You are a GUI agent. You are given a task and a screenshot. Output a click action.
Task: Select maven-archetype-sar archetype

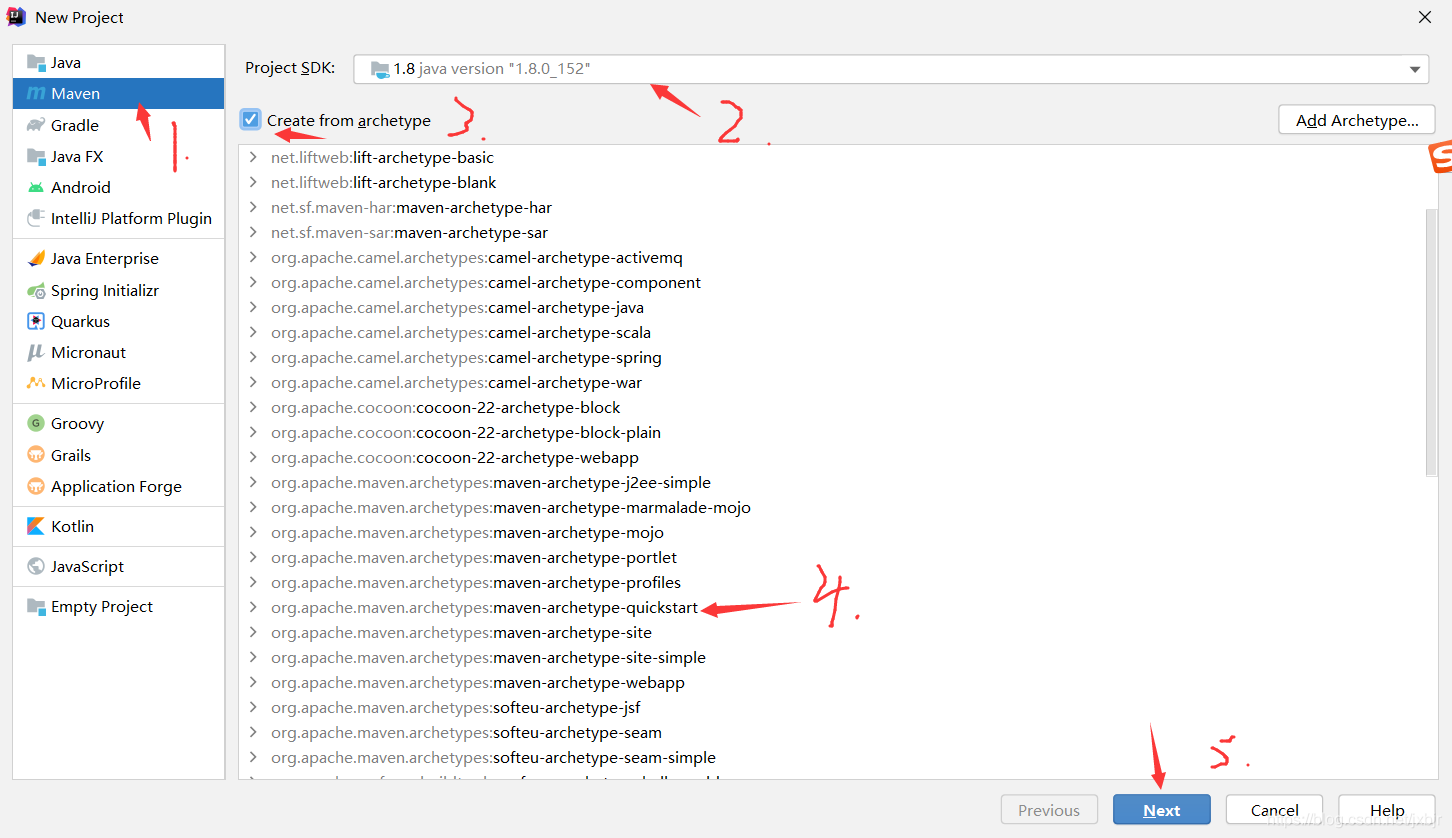click(x=410, y=232)
